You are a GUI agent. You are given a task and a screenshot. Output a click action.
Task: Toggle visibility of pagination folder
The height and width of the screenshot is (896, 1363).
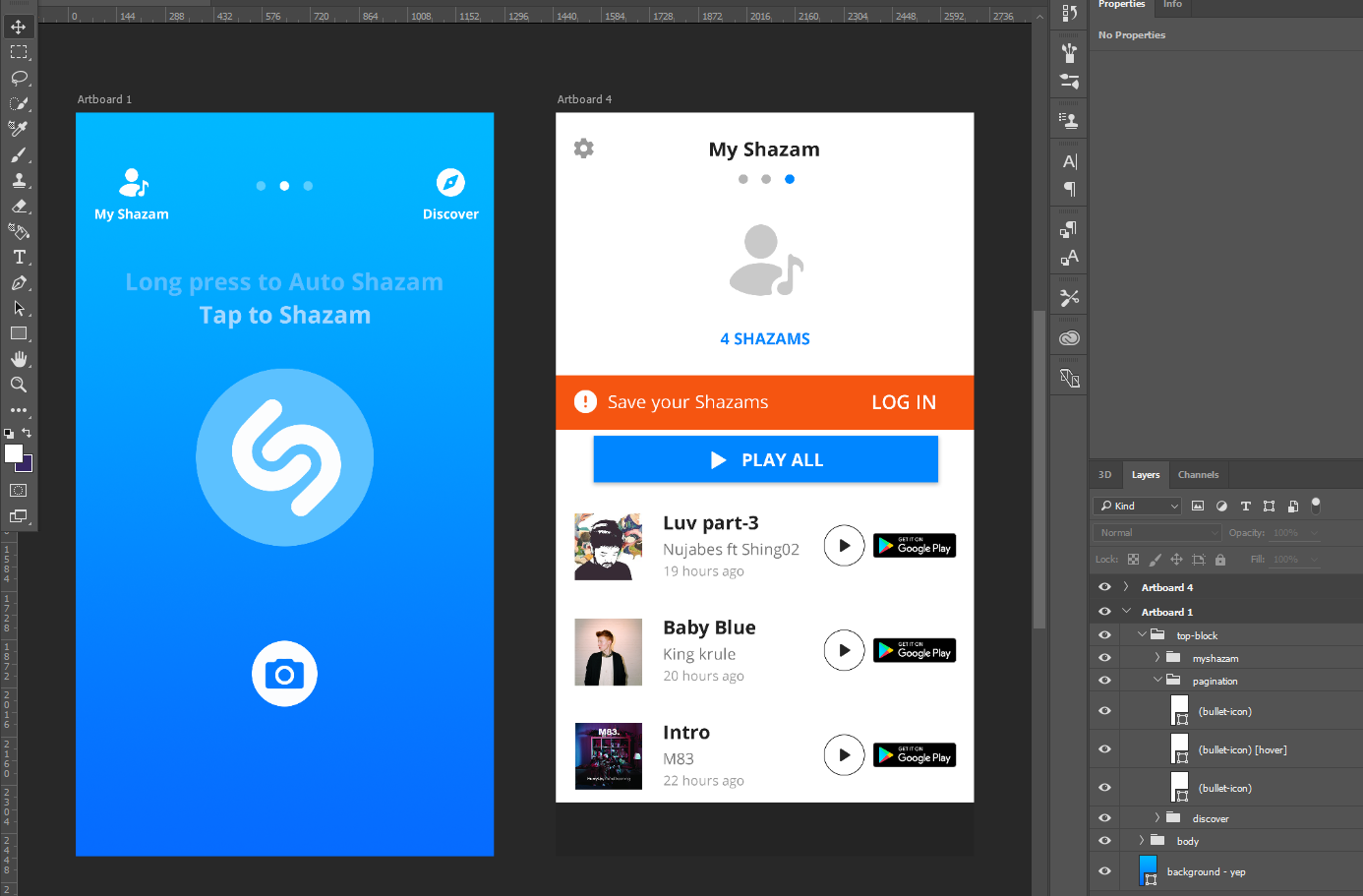click(1104, 681)
